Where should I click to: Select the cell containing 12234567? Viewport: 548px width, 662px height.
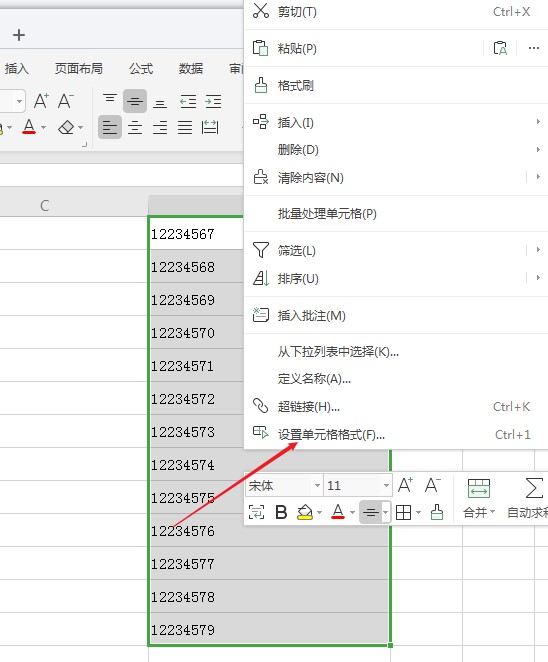[x=196, y=234]
